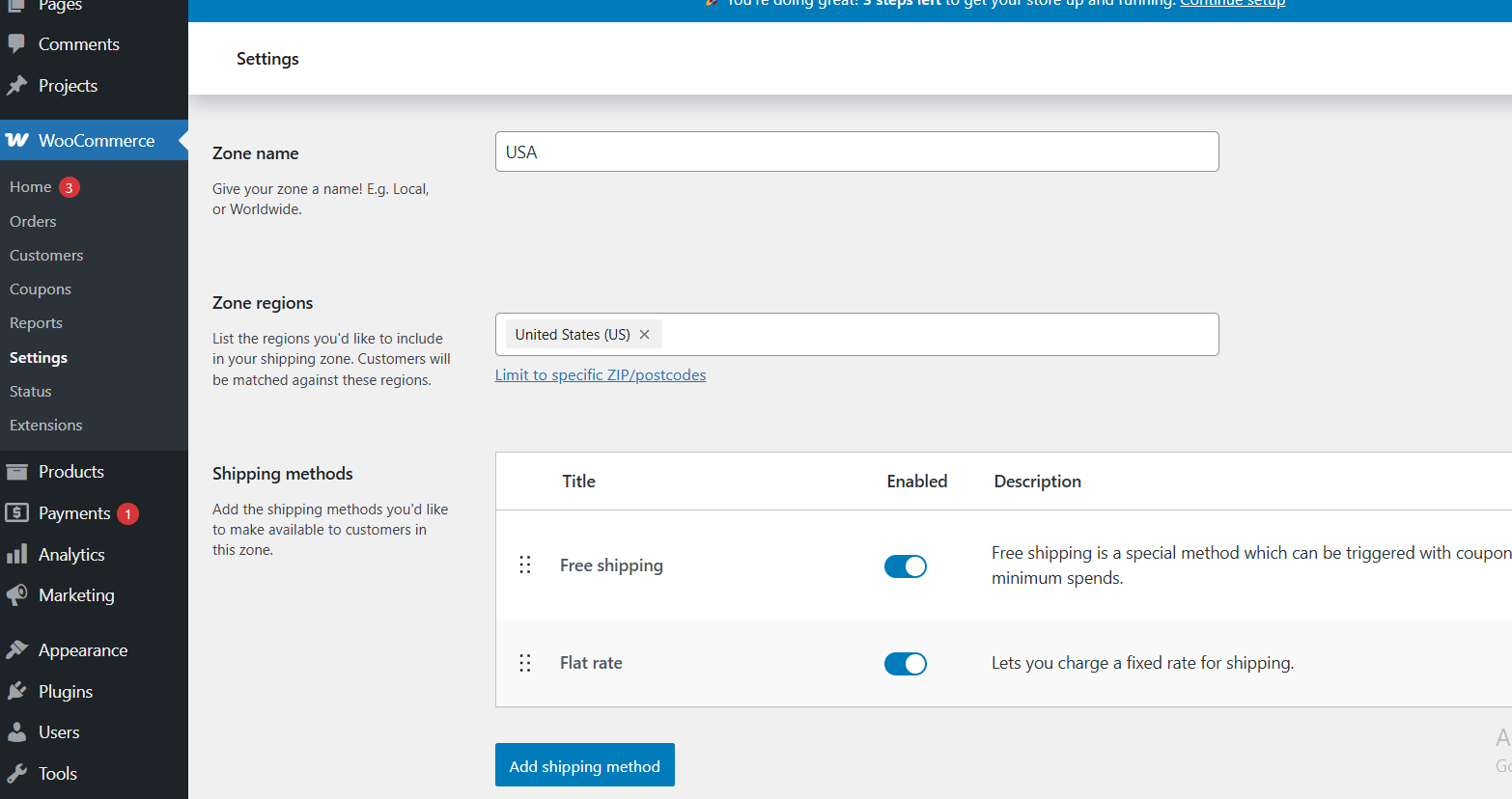
Task: Click the Title column header
Action: point(579,482)
